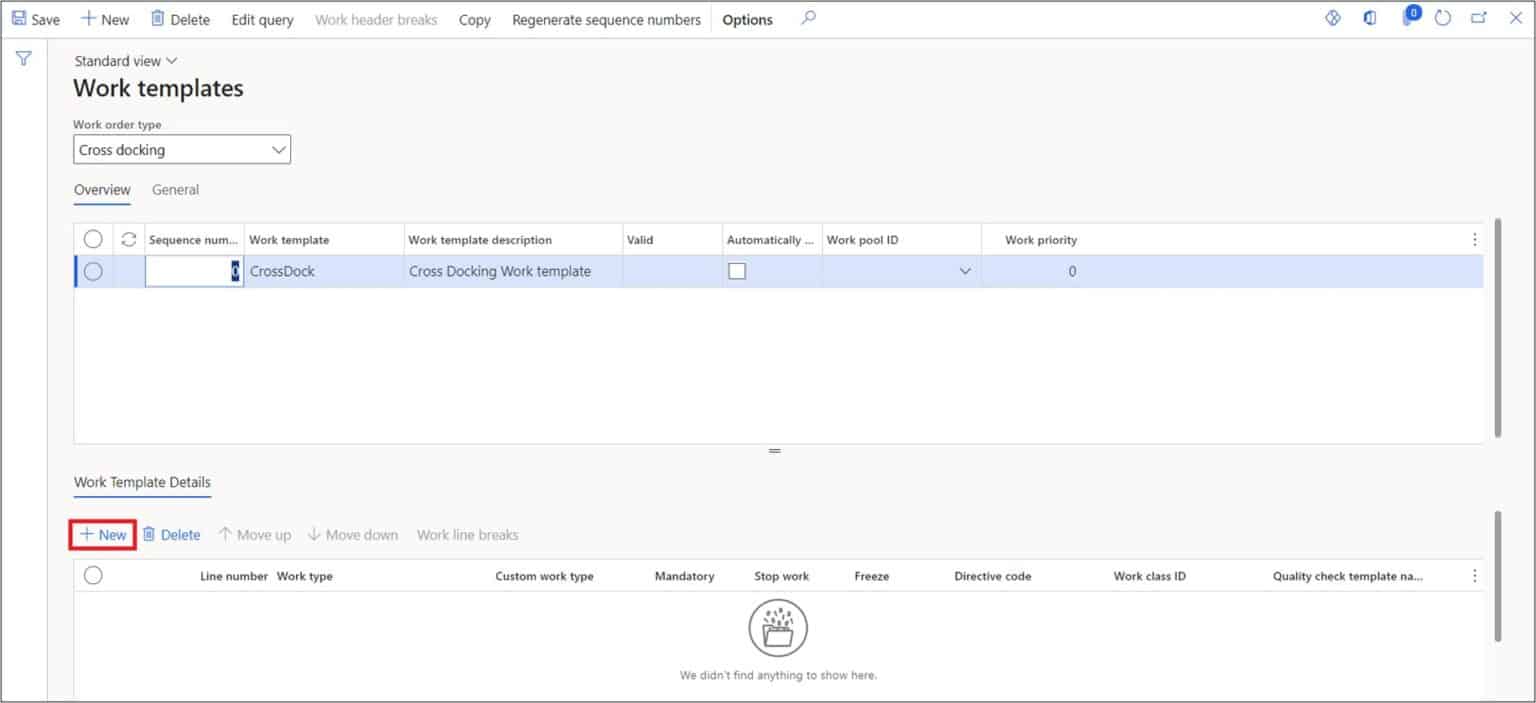Open the Work pool ID dropdown for CrossDock
The image size is (1536, 703).
point(965,271)
